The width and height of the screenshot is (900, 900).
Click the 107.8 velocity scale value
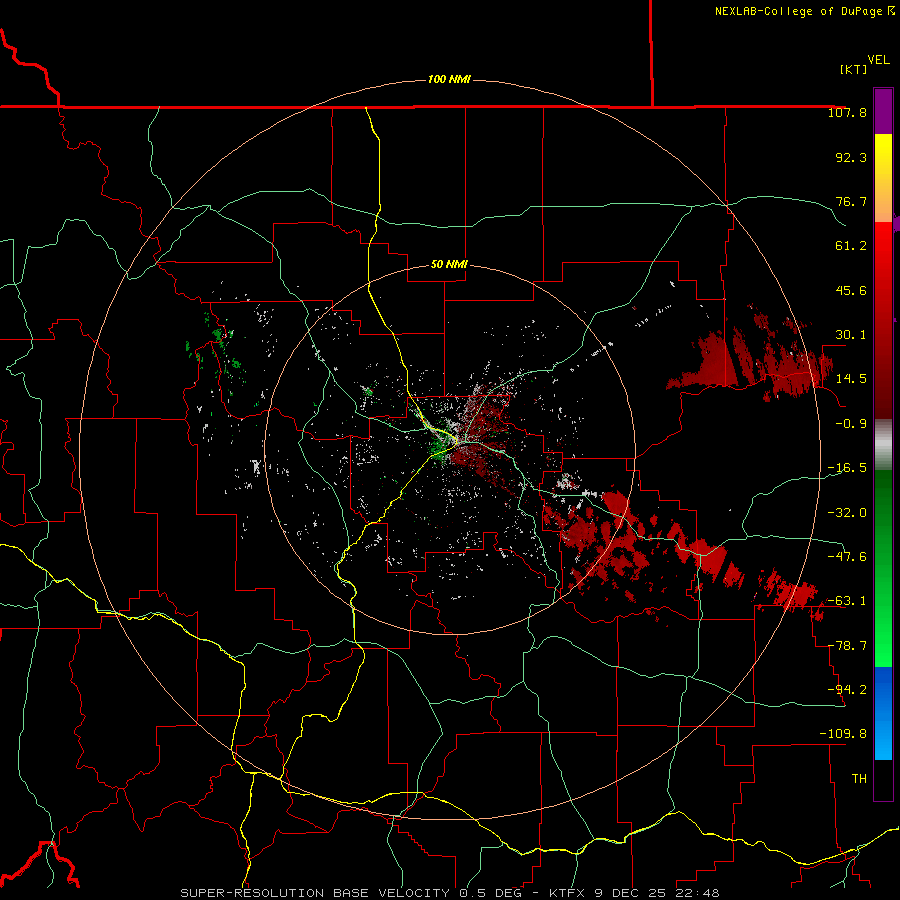click(x=847, y=112)
